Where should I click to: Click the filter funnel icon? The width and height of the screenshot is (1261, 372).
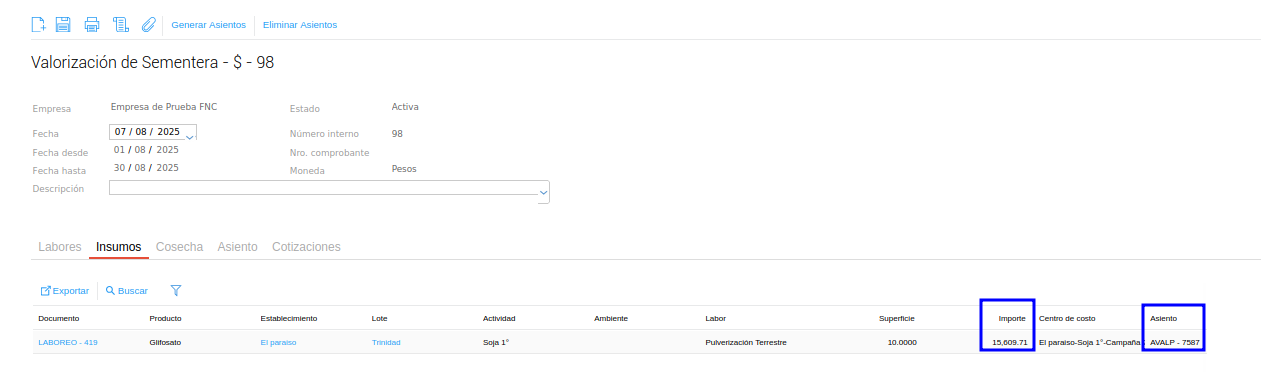pos(176,291)
